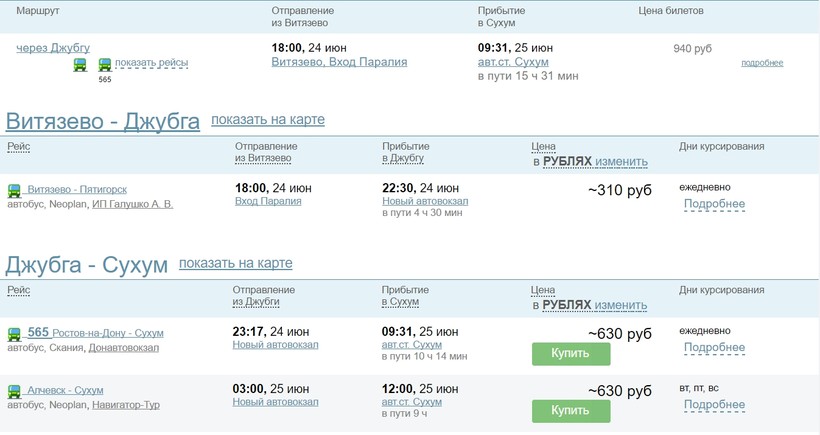Open Витязево, Вход Паралия stop link
Screen dimensions: 820x435
tap(339, 62)
